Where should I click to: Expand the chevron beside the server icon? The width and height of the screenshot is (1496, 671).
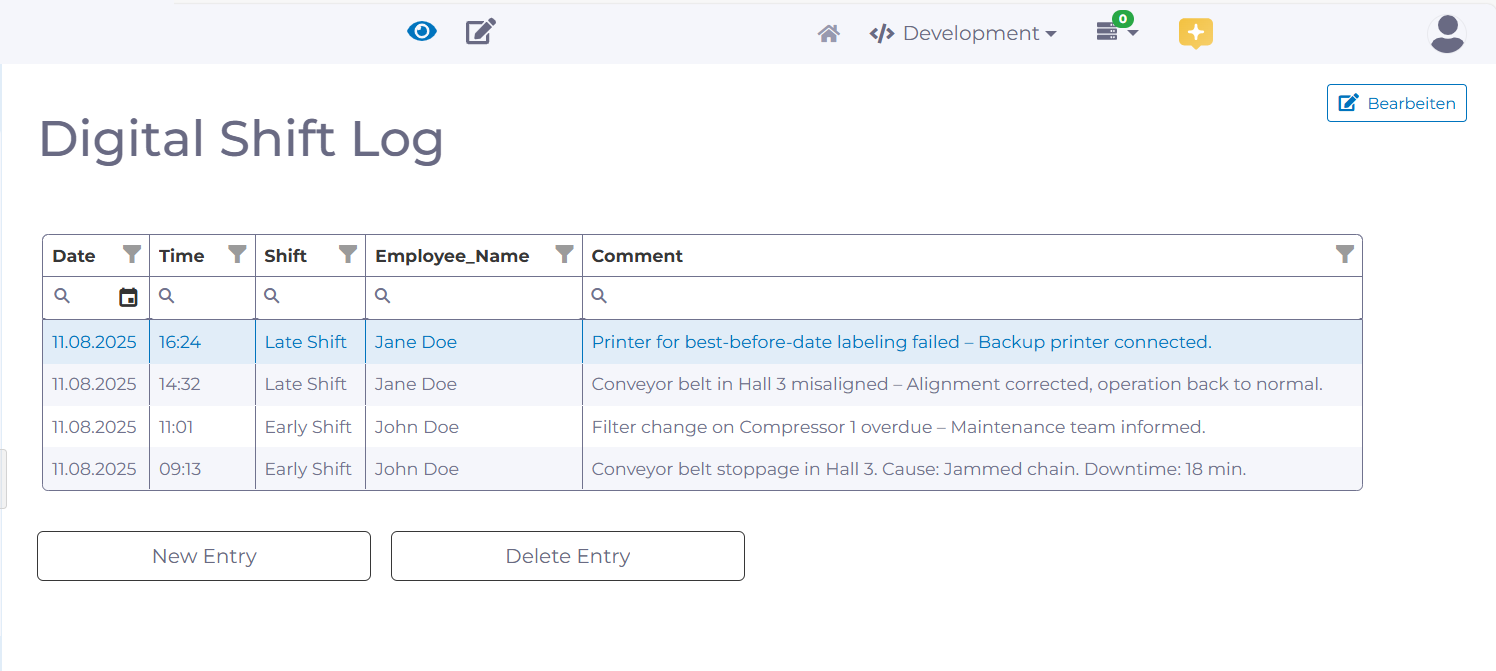(1131, 33)
